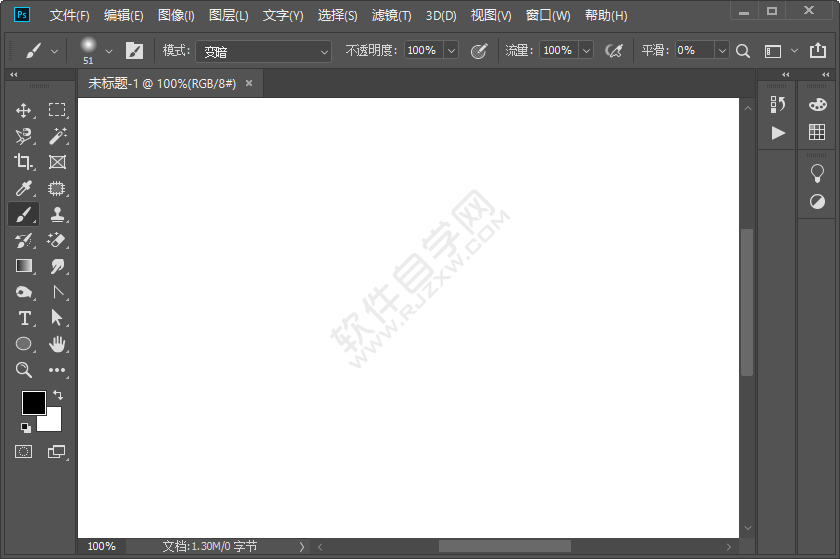Open the Color palette panel
This screenshot has width=840, height=559.
818,105
